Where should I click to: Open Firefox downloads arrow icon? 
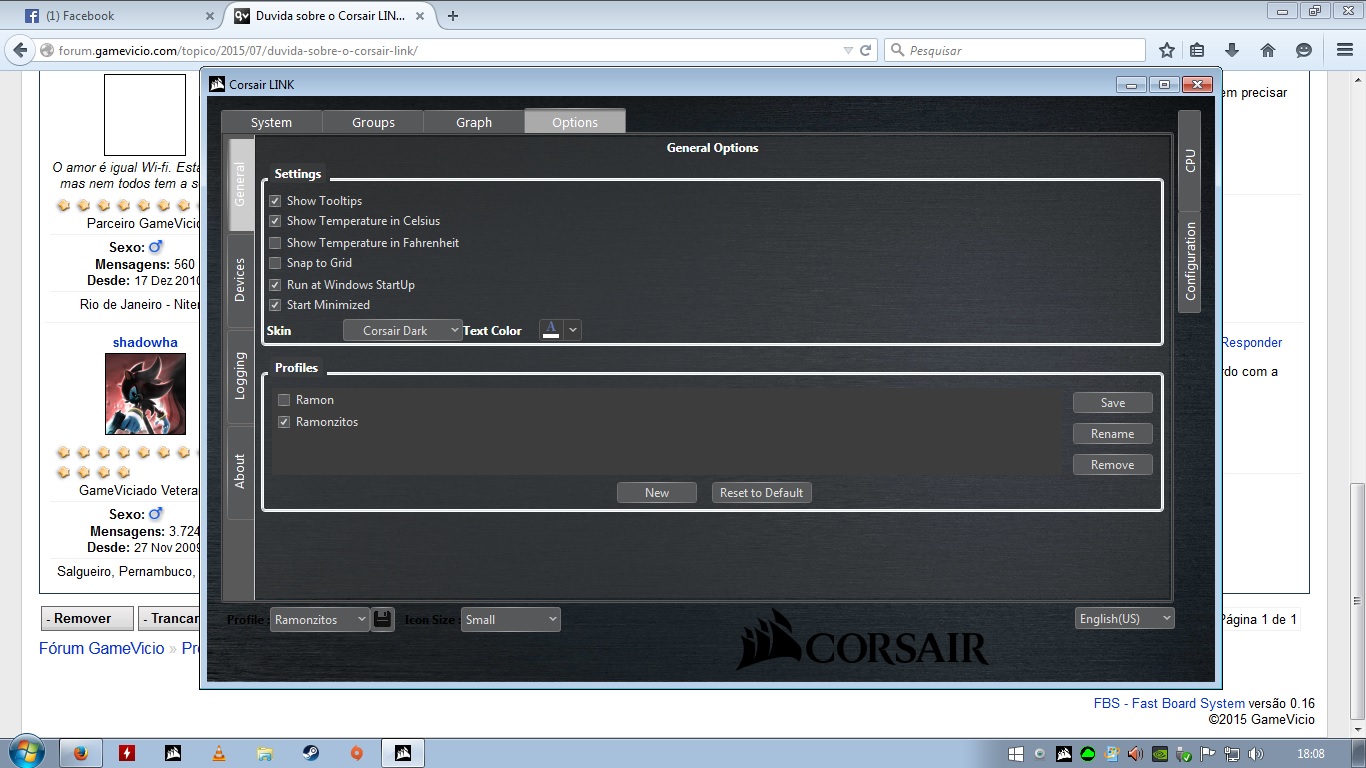click(1232, 50)
